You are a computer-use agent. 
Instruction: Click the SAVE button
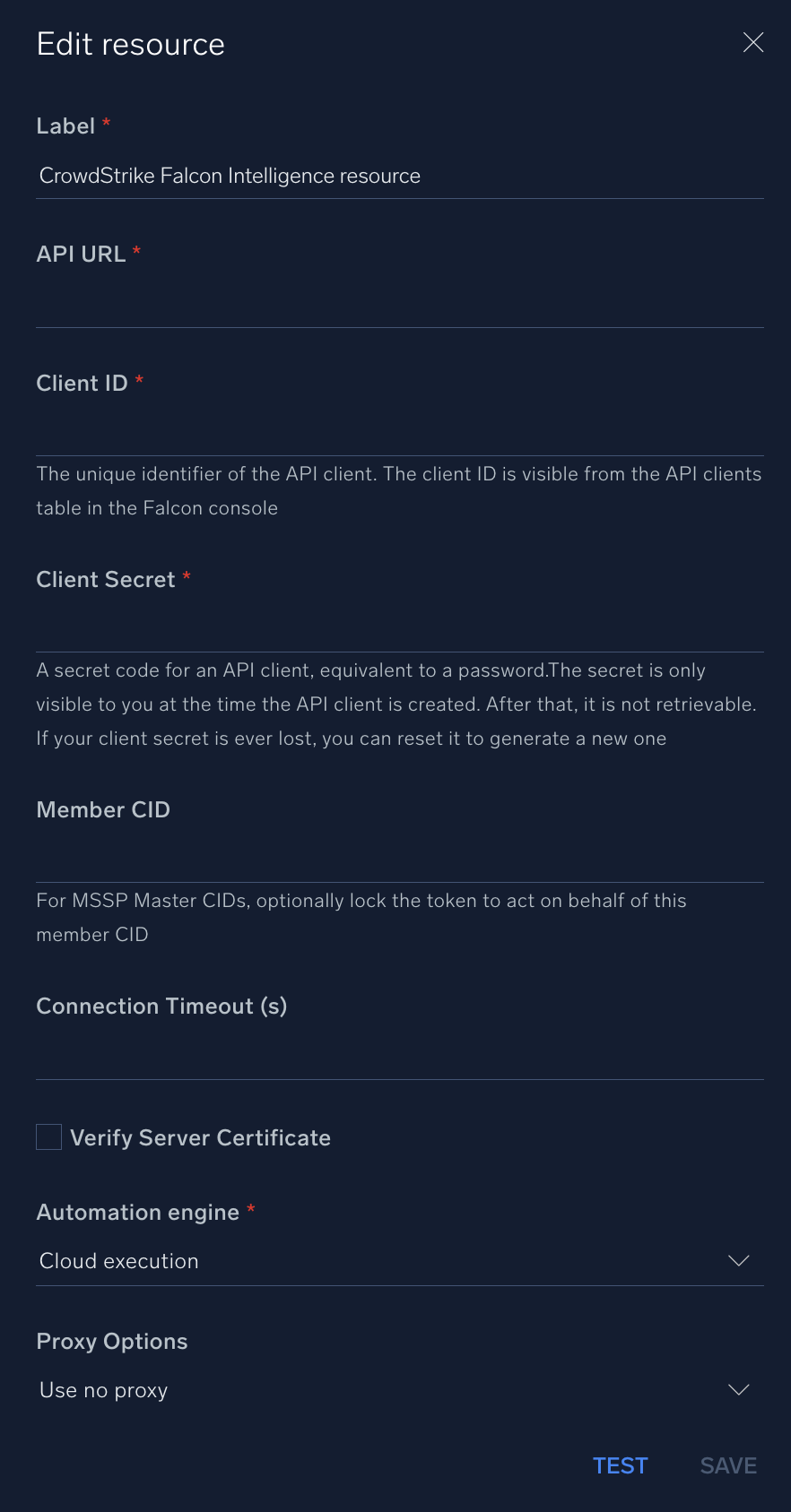pyautogui.click(x=727, y=1465)
